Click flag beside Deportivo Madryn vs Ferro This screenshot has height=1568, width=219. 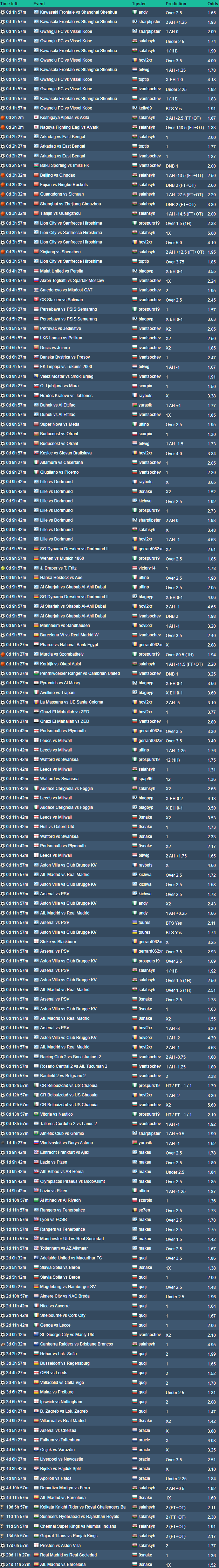click(36, 1488)
